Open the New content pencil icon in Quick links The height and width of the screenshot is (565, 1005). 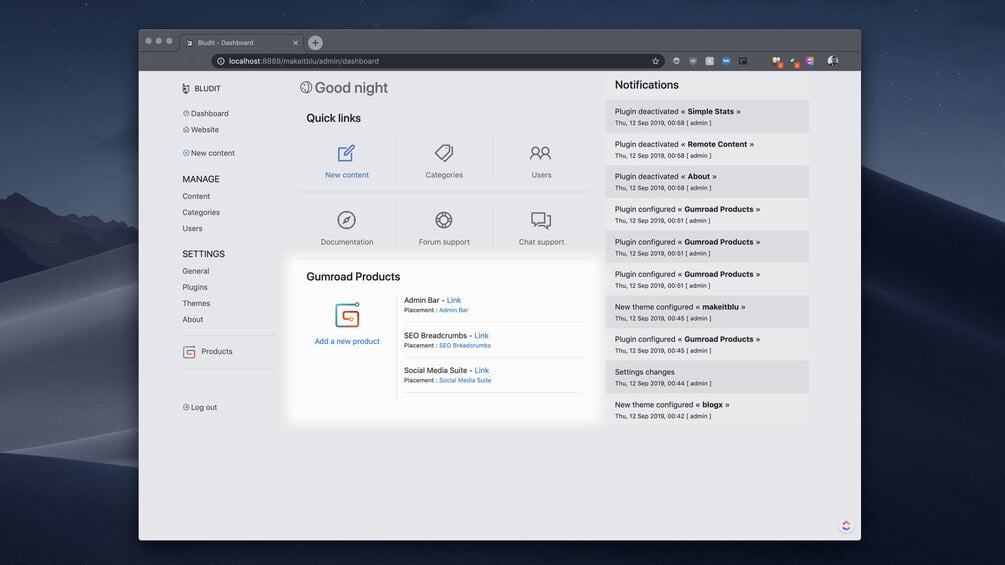click(x=346, y=153)
